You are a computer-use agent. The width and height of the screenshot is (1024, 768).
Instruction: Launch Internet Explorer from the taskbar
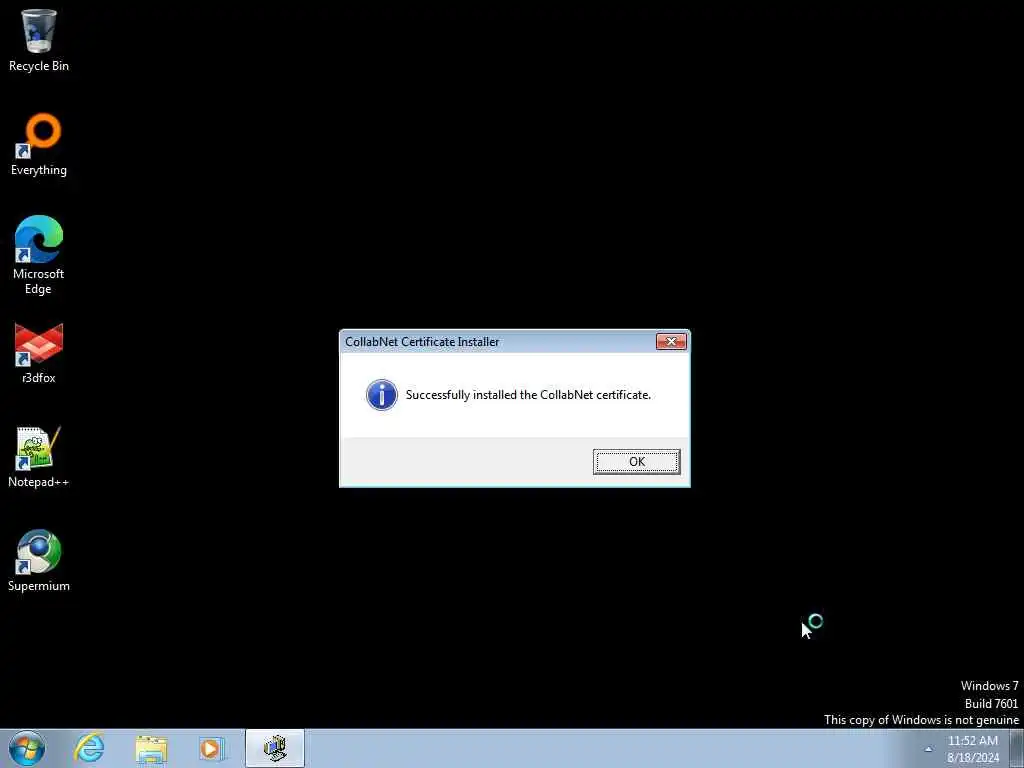click(x=89, y=748)
